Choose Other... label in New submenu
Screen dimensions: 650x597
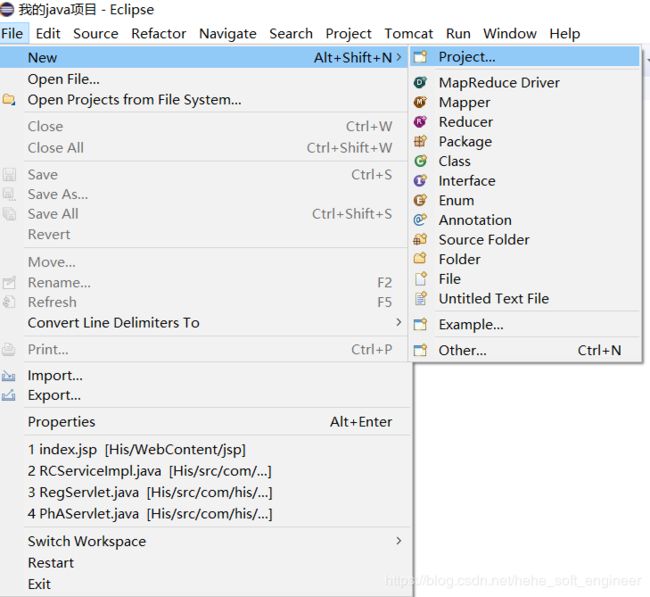click(463, 350)
